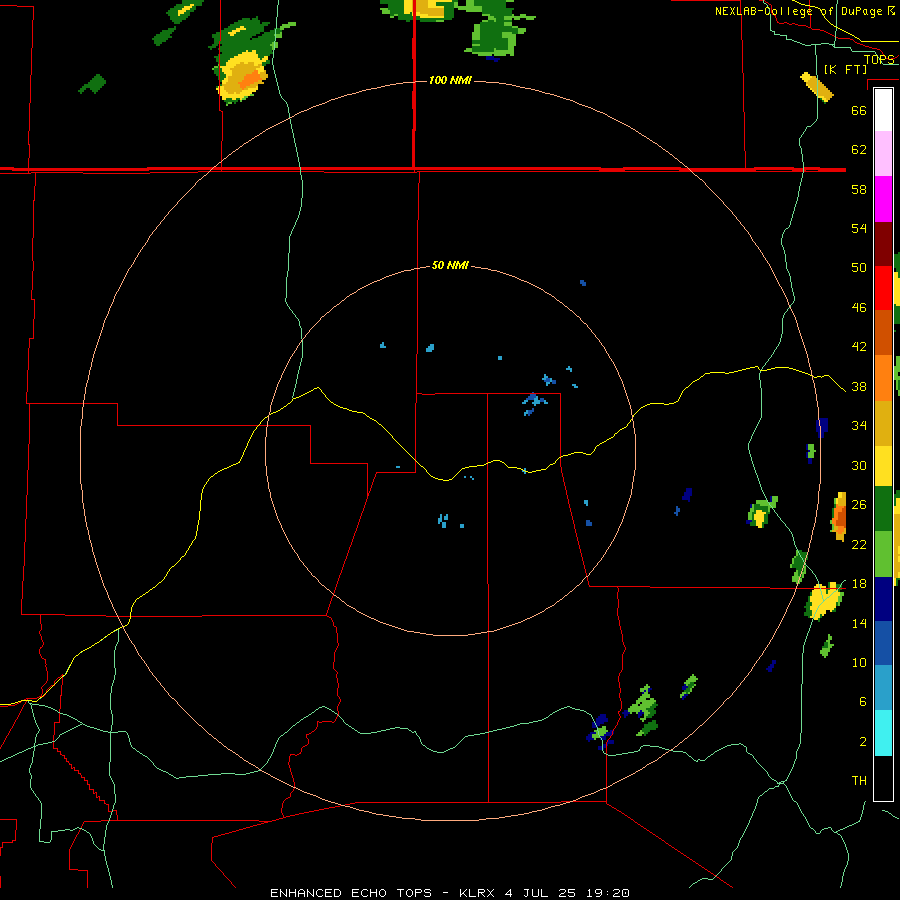
Task: Click the 100 NMI range ring label
Action: coord(450,80)
